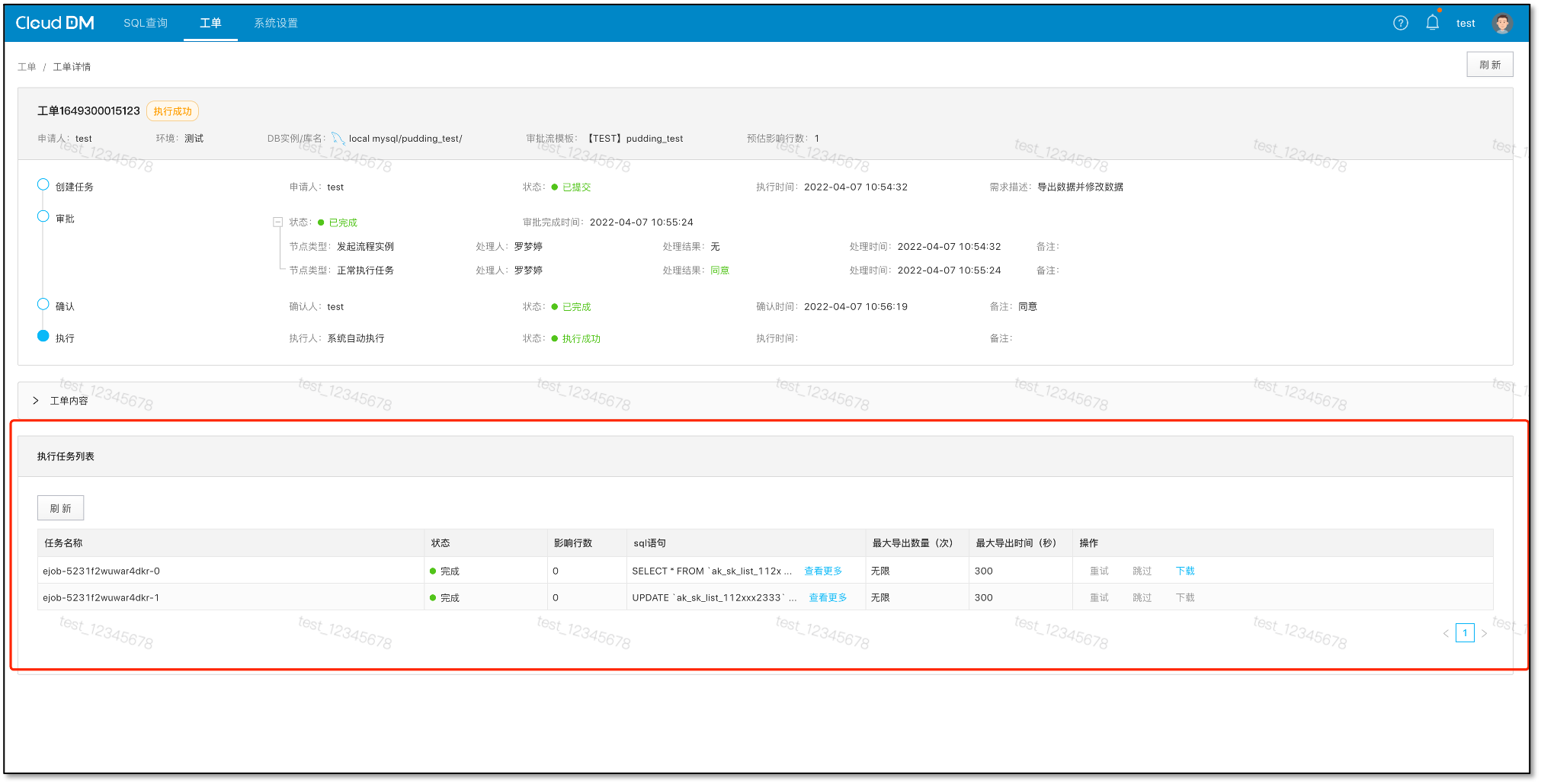Screen dimensions: 1541x784
Task: Click 下载 for ejob-5231f2wuwar4dkr-1
Action: coord(1185,598)
